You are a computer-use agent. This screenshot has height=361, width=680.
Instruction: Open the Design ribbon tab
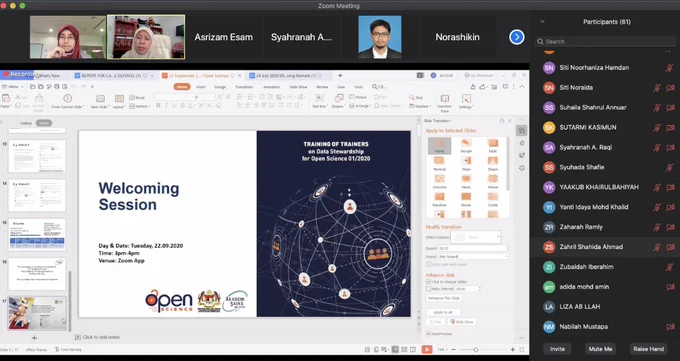click(x=220, y=87)
